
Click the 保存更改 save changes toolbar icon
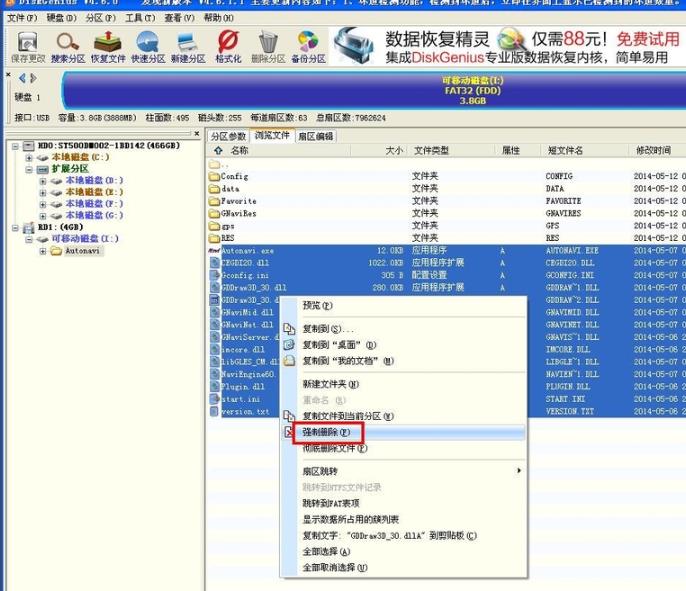(28, 47)
